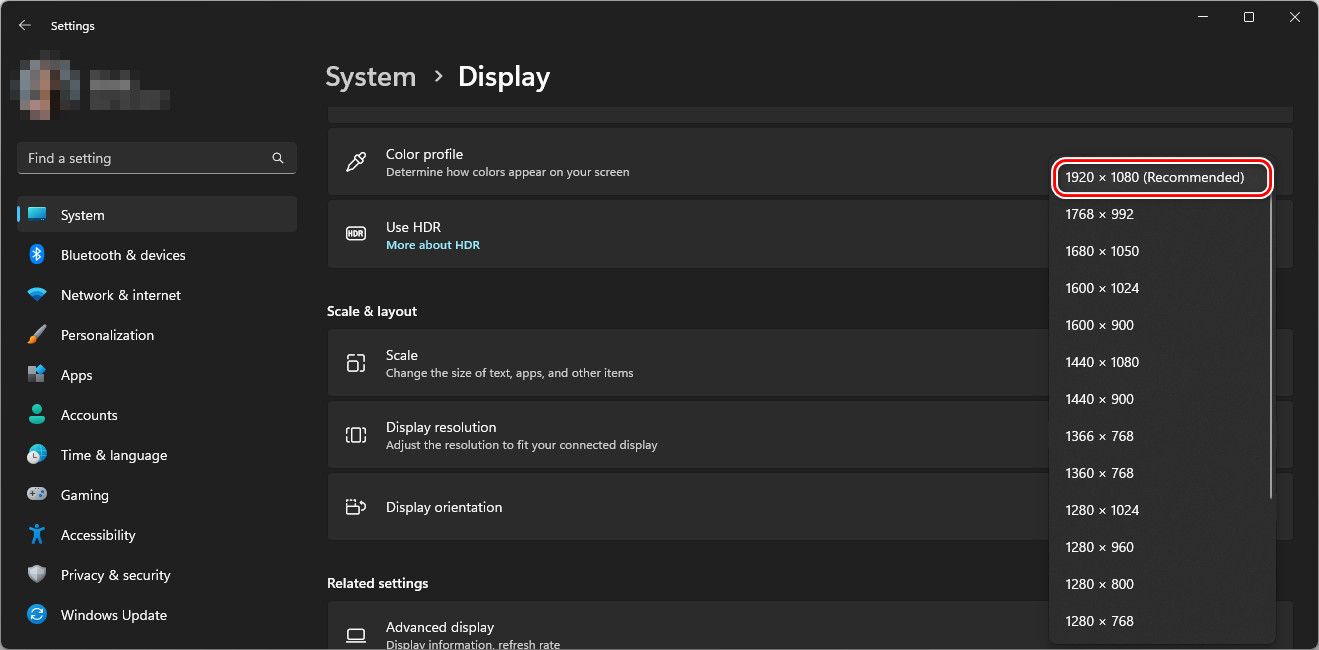The width and height of the screenshot is (1319, 650).
Task: Click the Privacy & security shield icon
Action: click(x=37, y=575)
